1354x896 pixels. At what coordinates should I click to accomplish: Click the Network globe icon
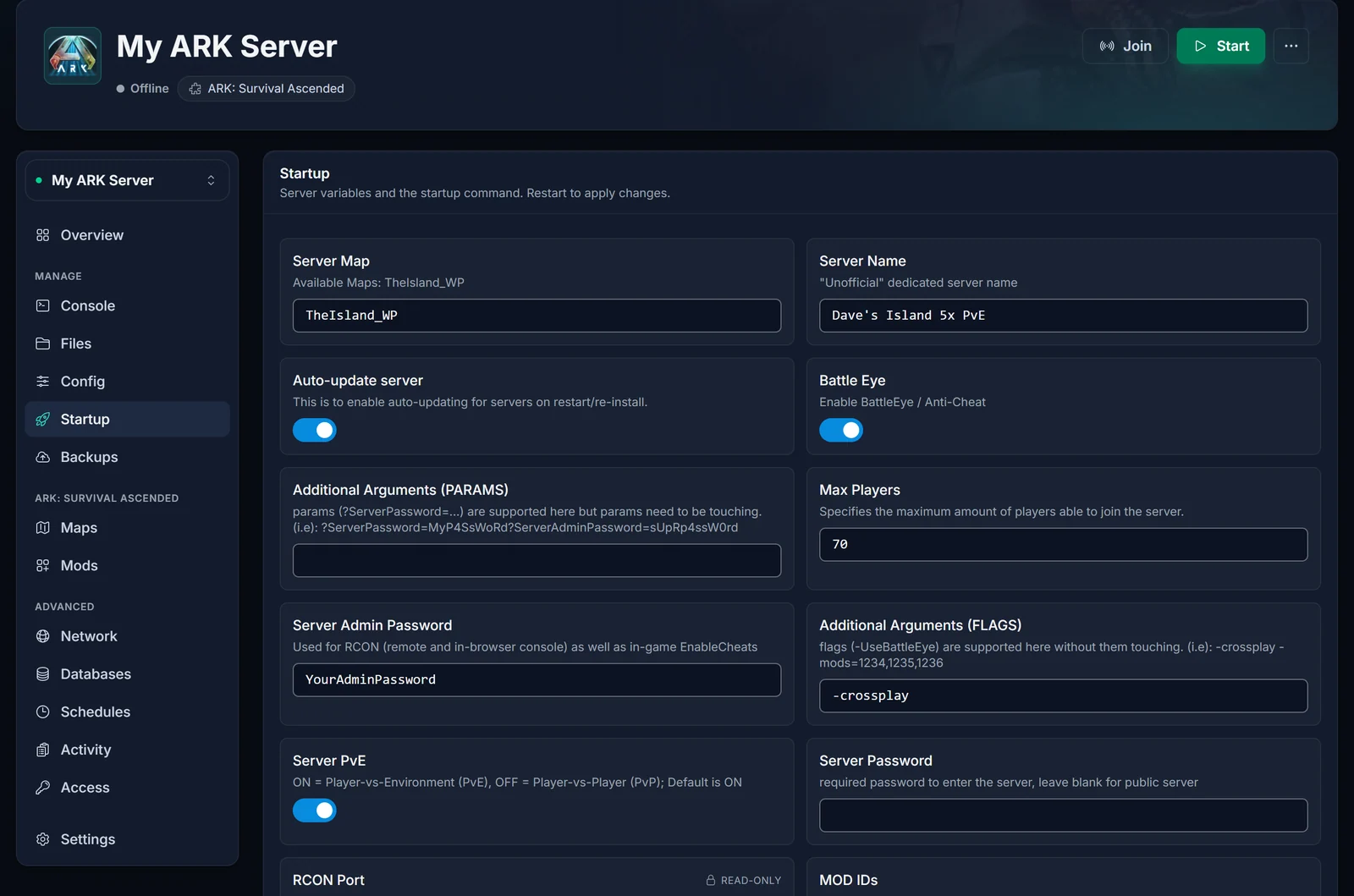point(43,636)
